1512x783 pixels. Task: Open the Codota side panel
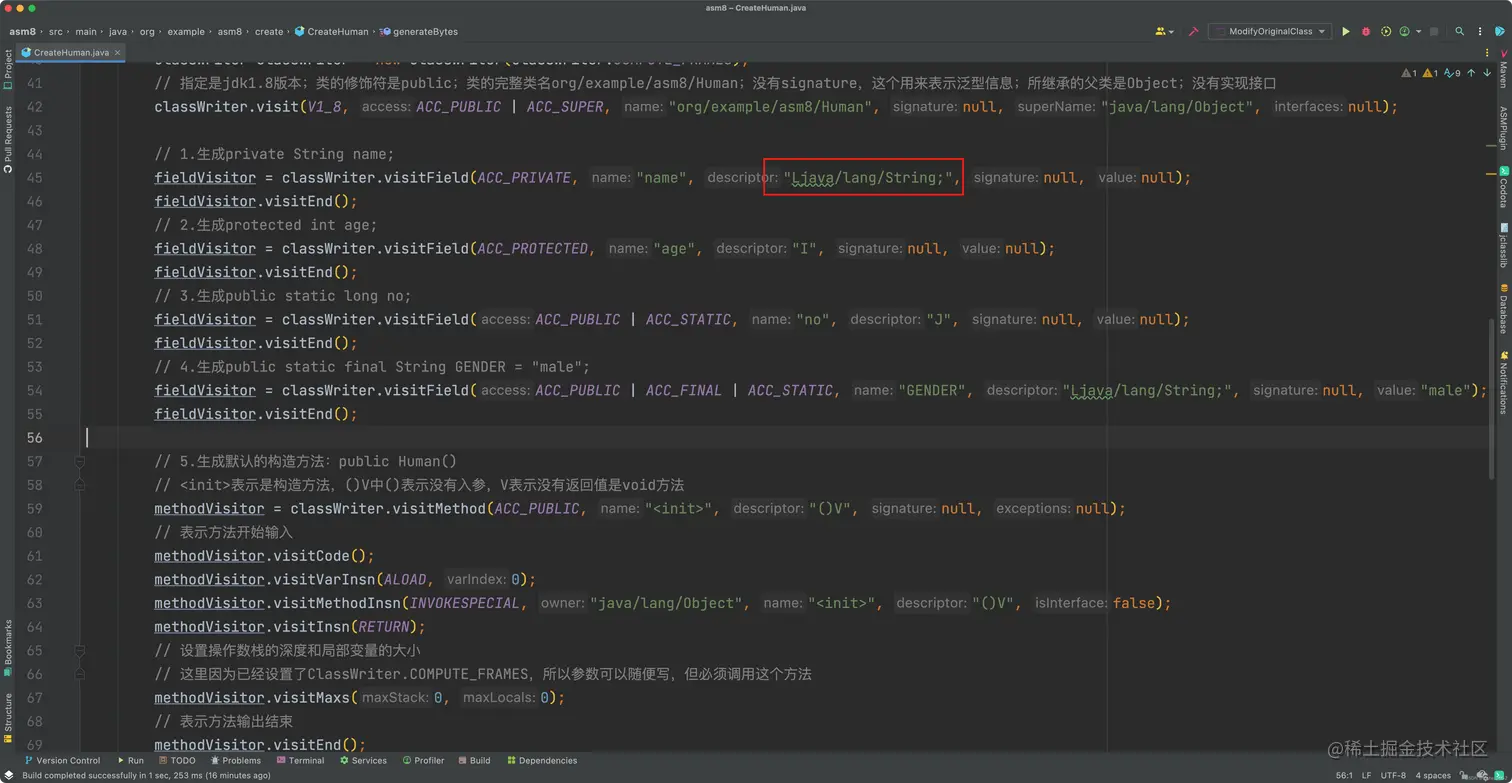(x=1502, y=188)
